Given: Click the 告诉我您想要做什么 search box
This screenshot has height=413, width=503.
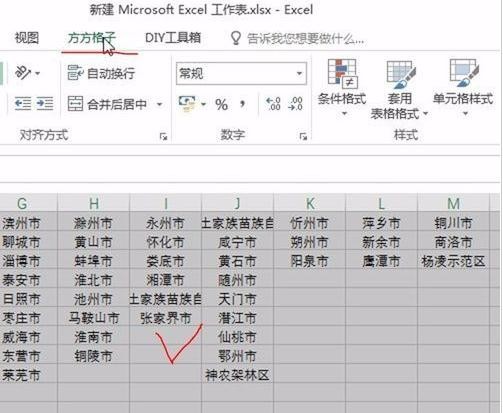Looking at the screenshot, I should click(305, 39).
